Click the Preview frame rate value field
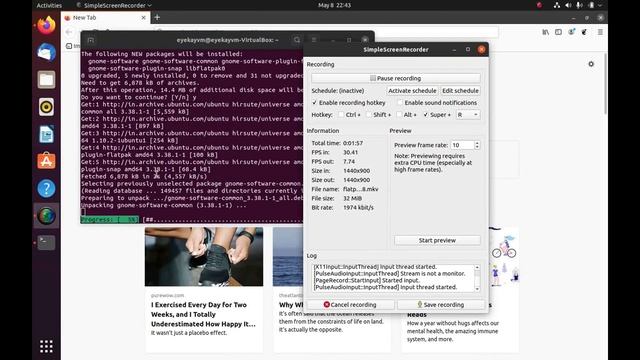Viewport: 640px width, 360px height. pos(462,145)
